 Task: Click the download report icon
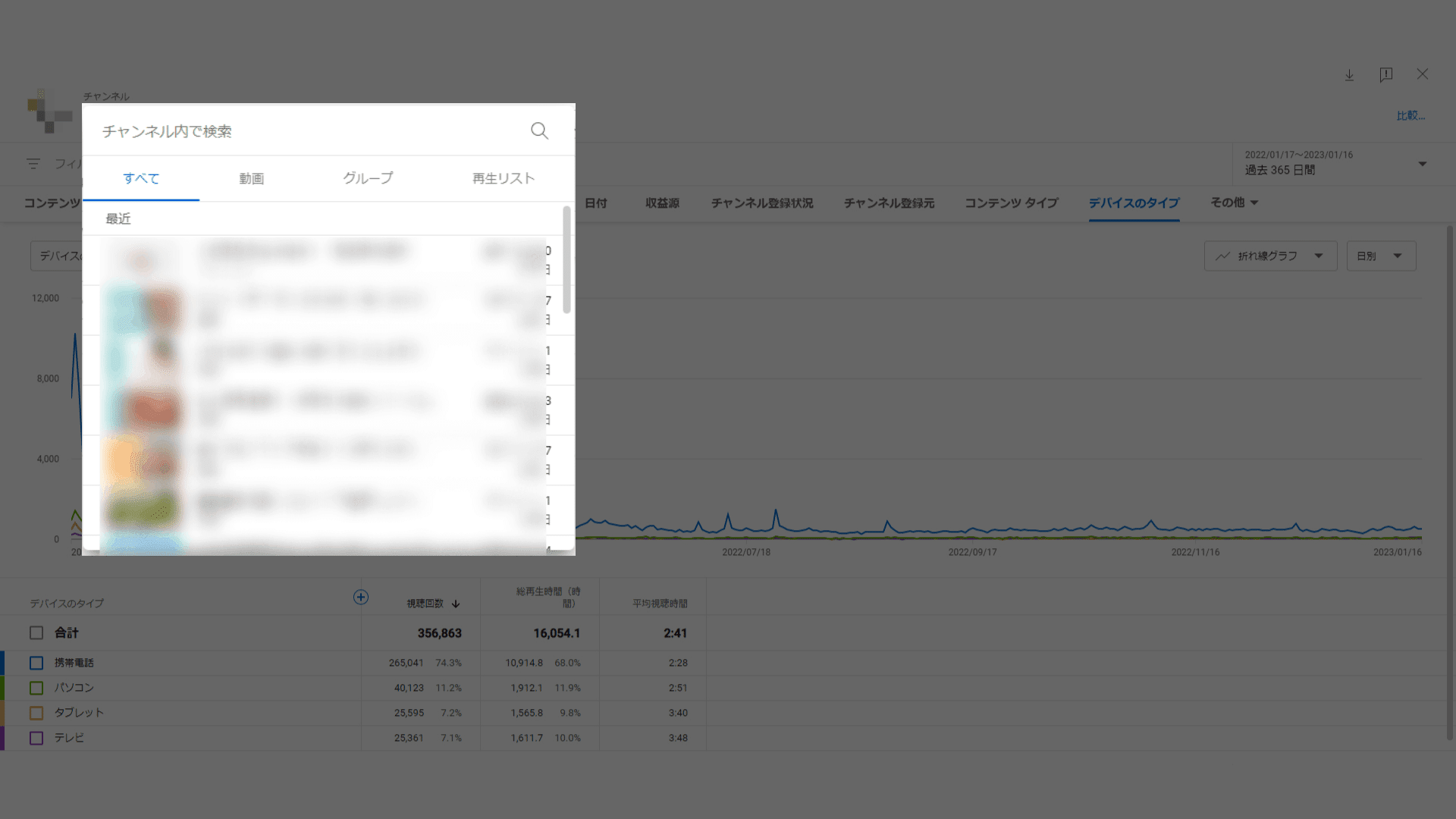(1349, 75)
